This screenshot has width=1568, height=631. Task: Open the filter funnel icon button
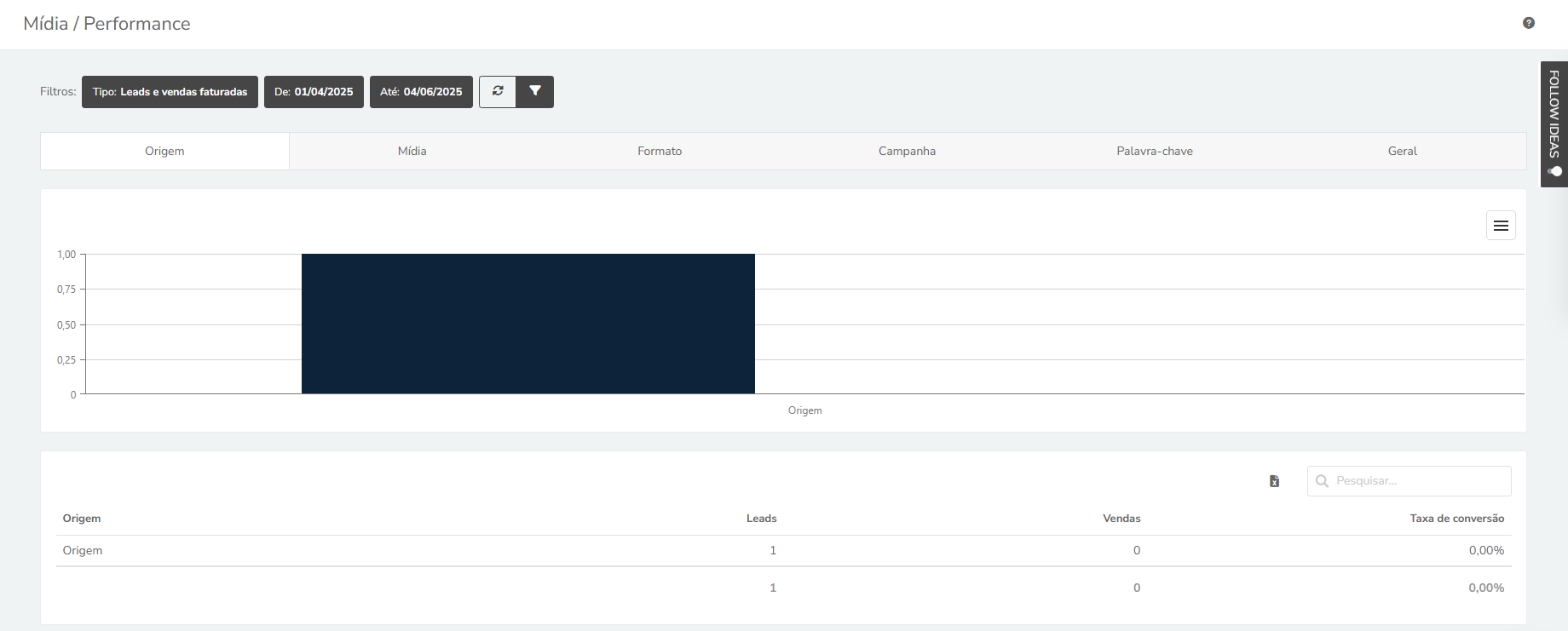click(535, 91)
